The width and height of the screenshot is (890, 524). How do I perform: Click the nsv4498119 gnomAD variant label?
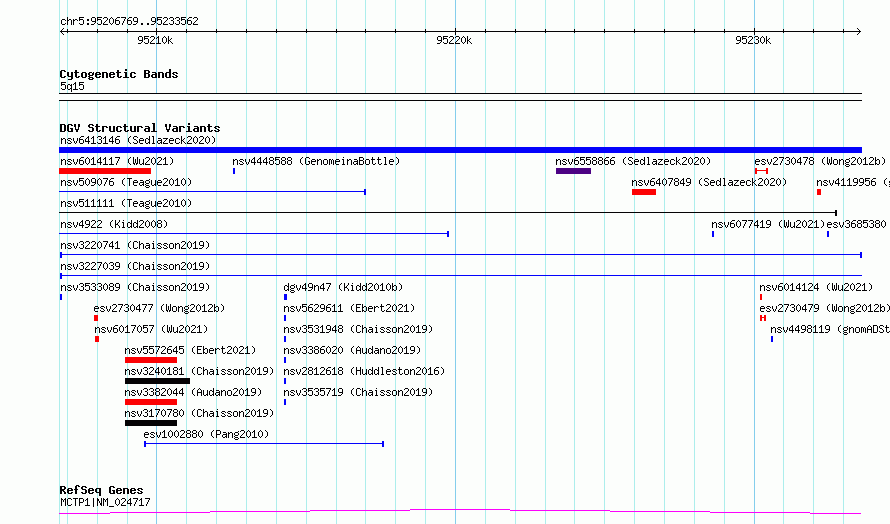point(830,329)
